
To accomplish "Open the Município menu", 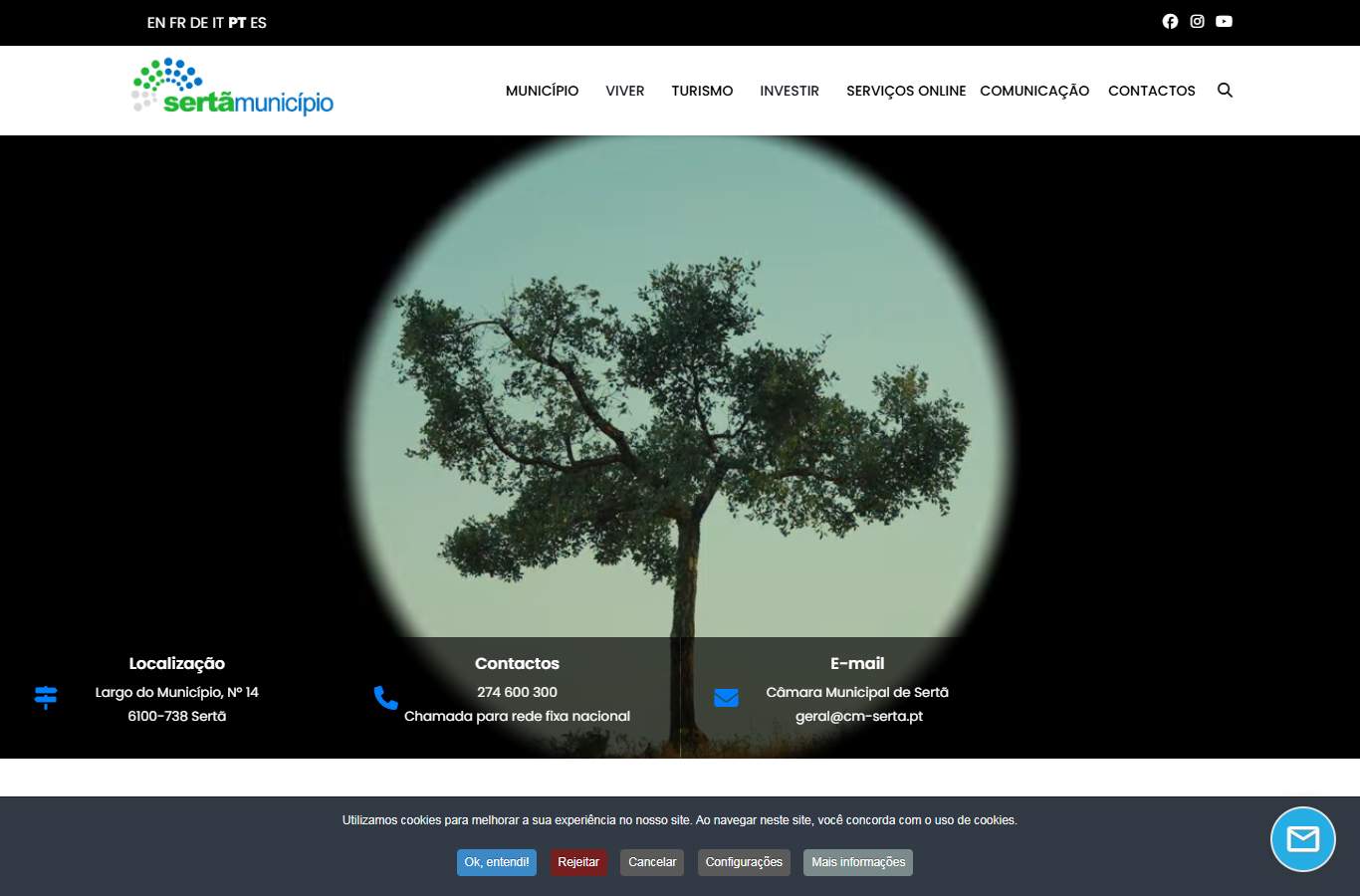I will click(x=542, y=91).
